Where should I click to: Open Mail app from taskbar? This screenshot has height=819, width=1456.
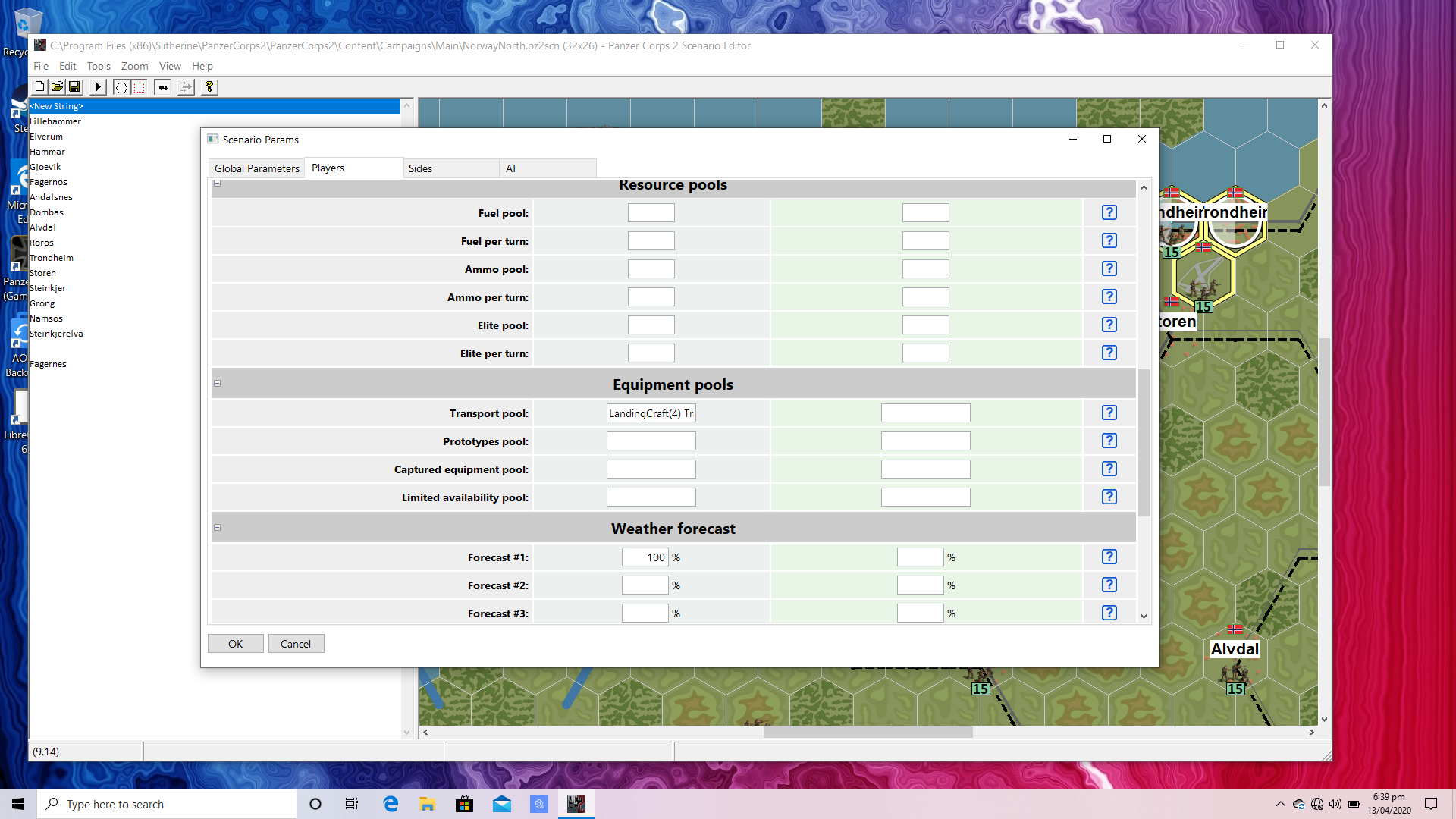click(x=502, y=804)
